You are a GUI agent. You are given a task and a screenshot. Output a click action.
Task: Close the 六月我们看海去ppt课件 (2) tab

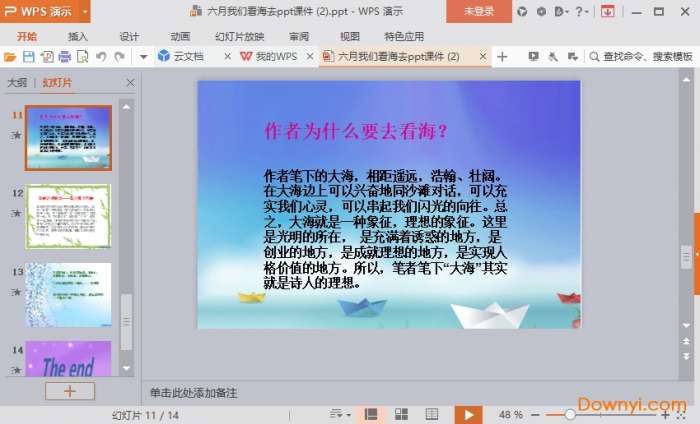[x=483, y=56]
